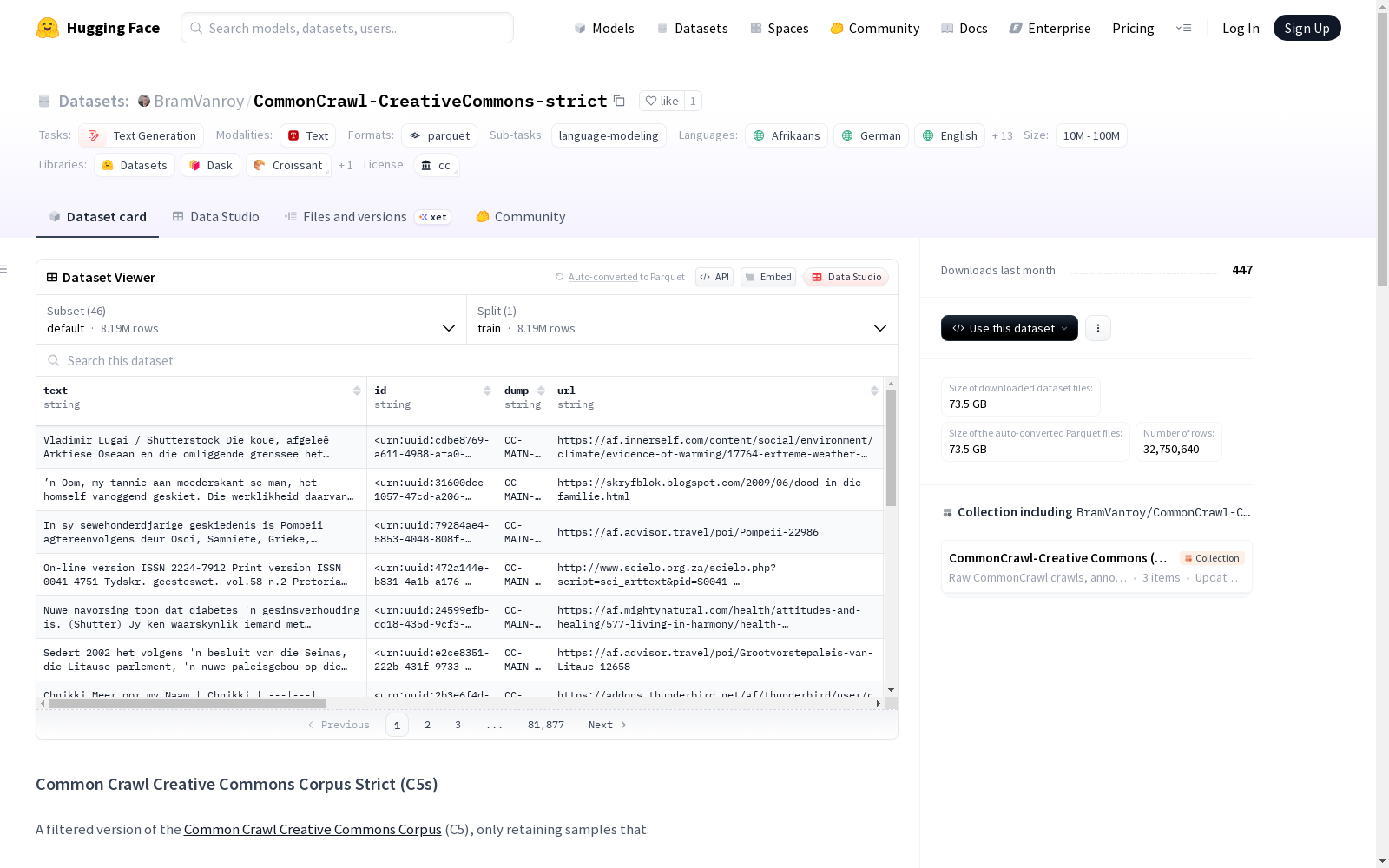
Task: Open the Auto-converted to Parquet link
Action: 620,277
